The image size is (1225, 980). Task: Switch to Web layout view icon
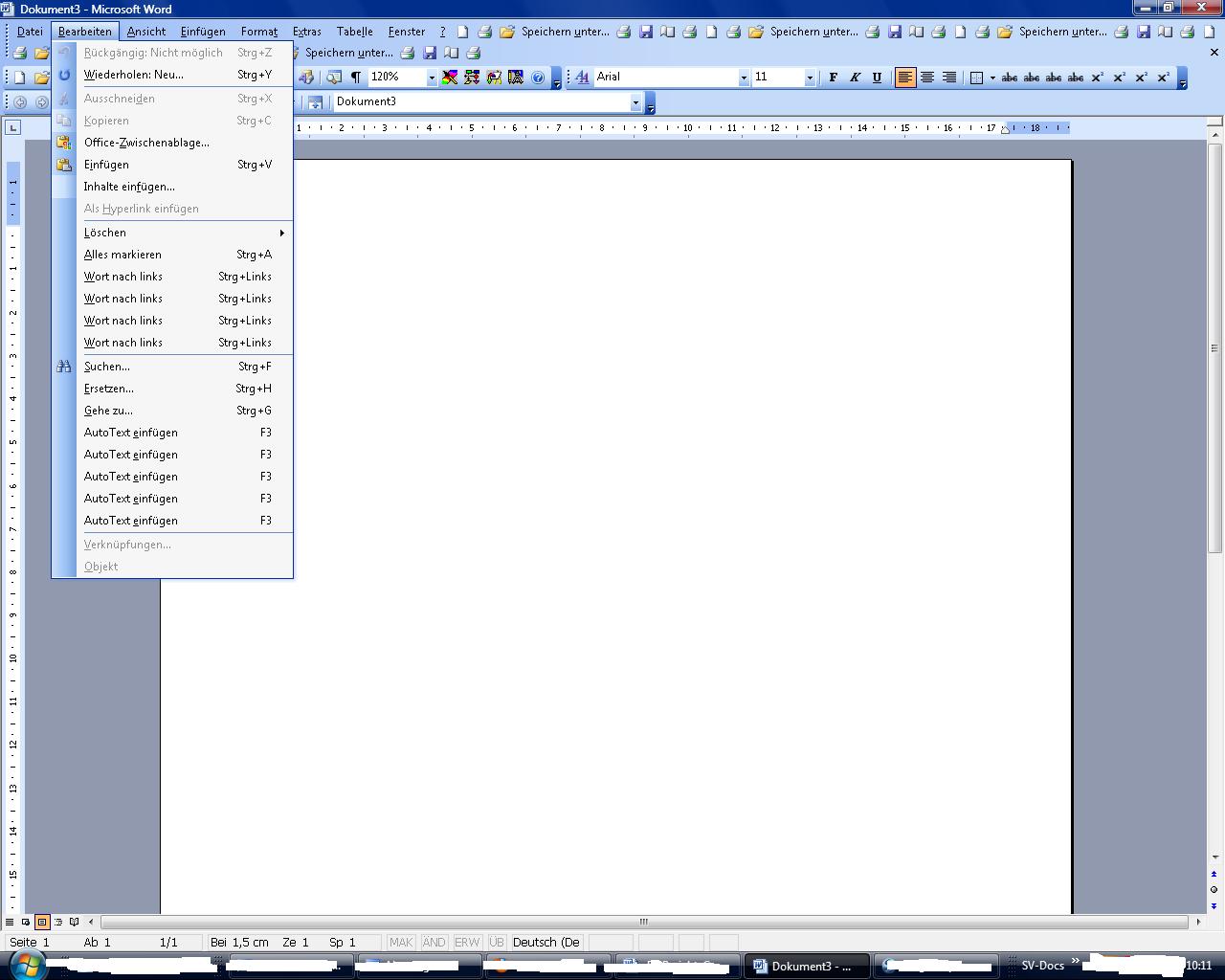(x=26, y=922)
